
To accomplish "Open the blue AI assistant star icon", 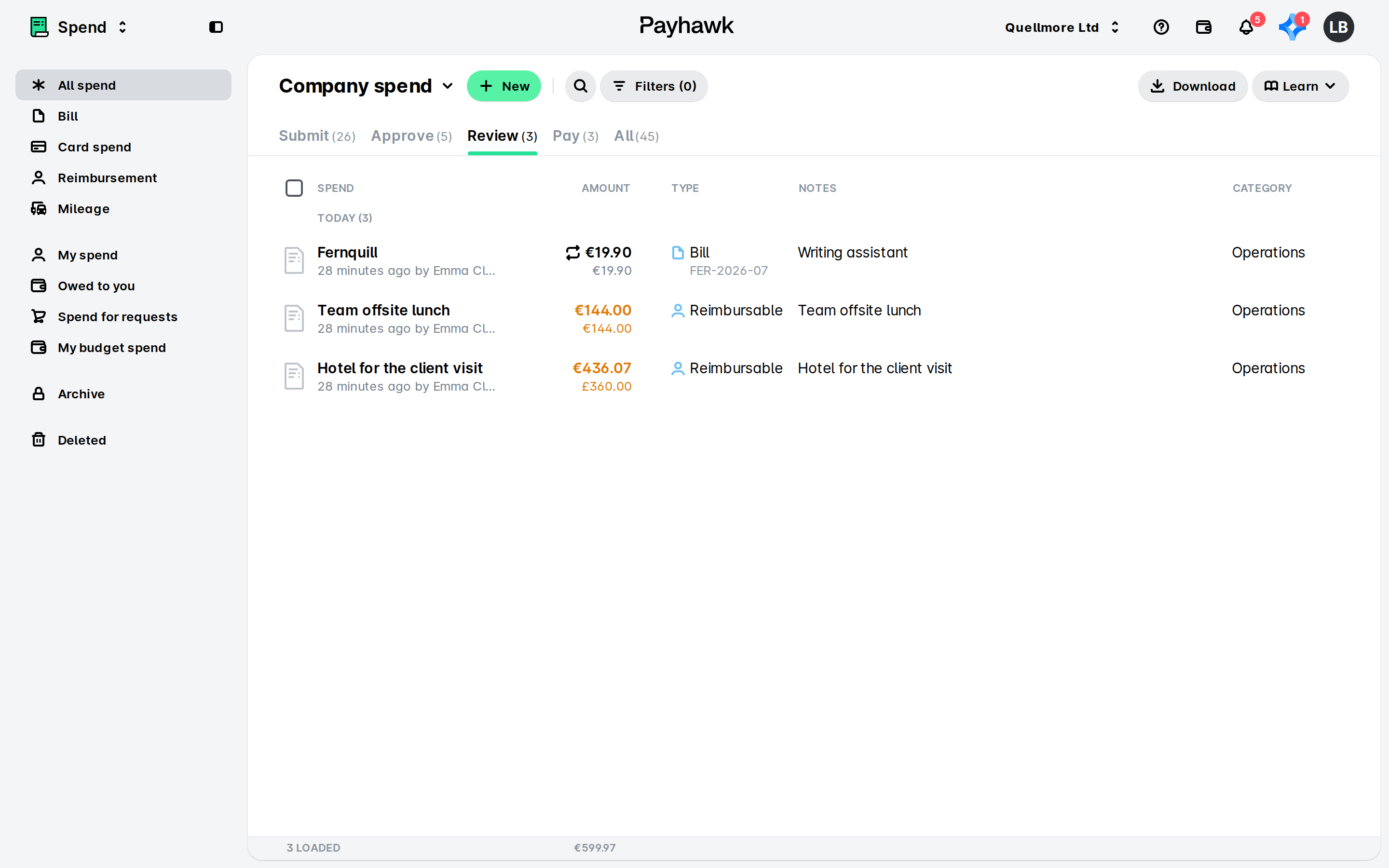I will pos(1292,27).
